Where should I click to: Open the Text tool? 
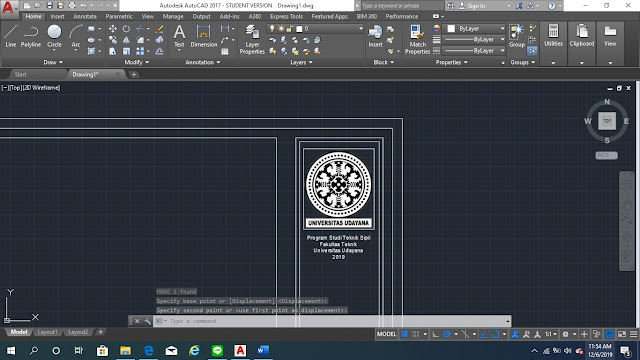179,36
